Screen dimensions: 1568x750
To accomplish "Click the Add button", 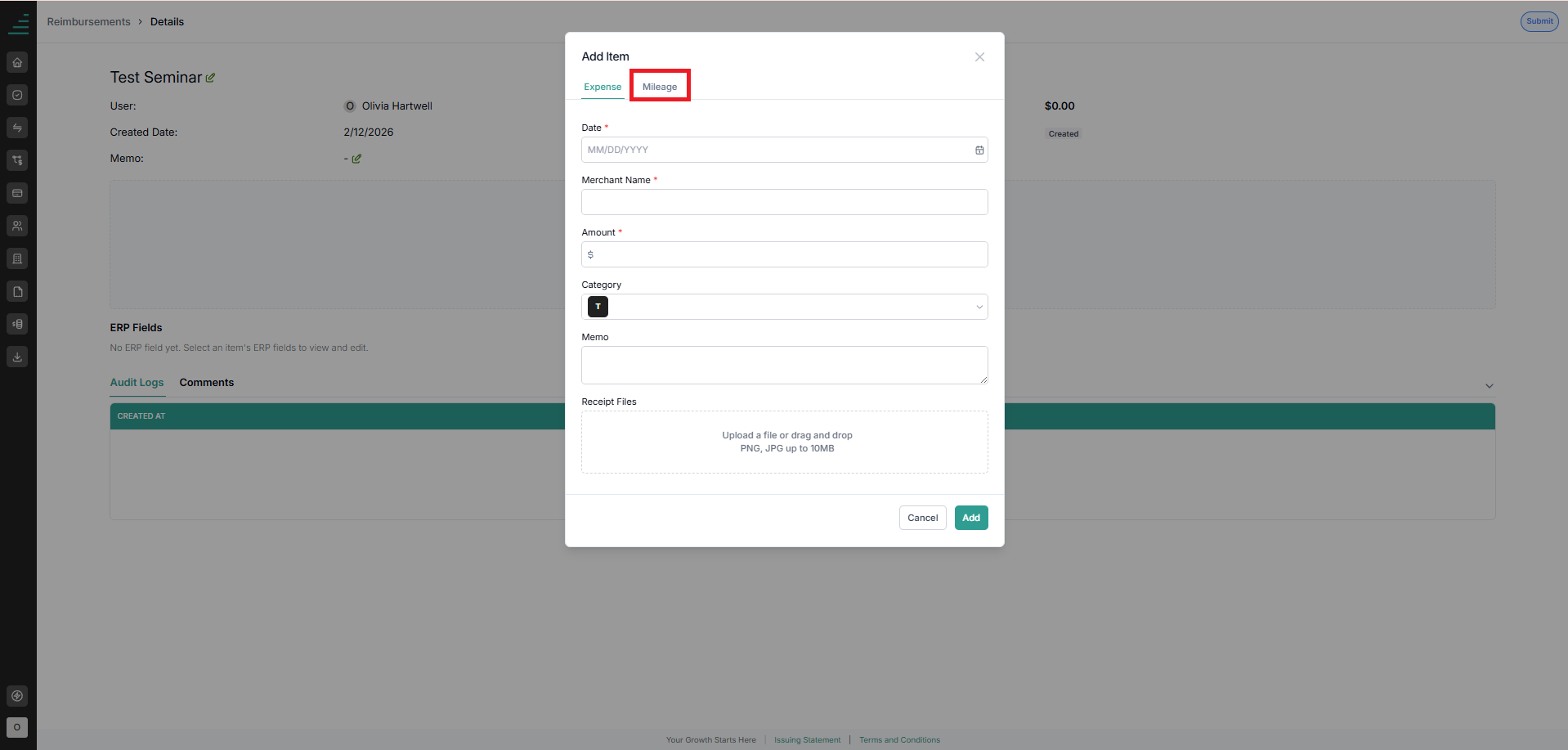I will coord(971,518).
